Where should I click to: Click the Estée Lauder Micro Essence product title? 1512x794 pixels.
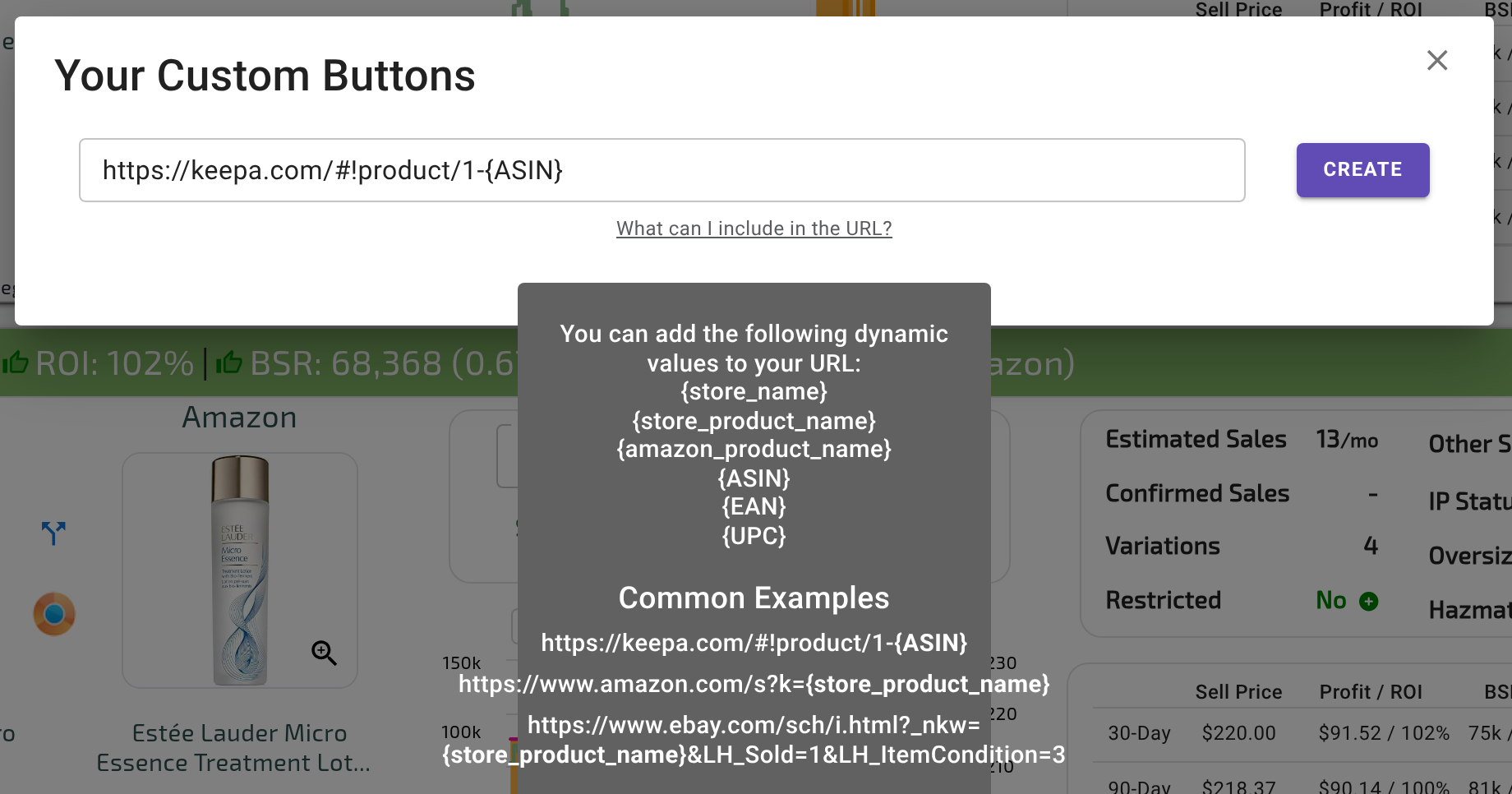(x=234, y=748)
